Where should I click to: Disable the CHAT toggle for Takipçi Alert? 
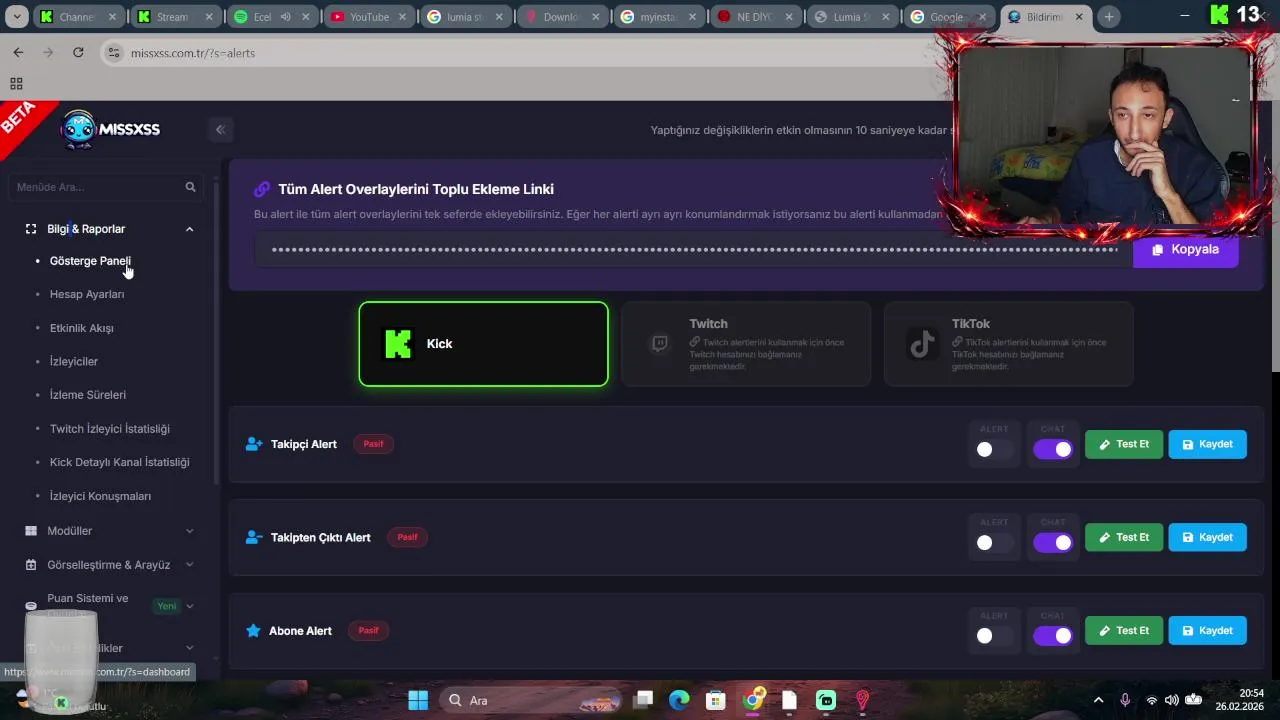point(1053,449)
